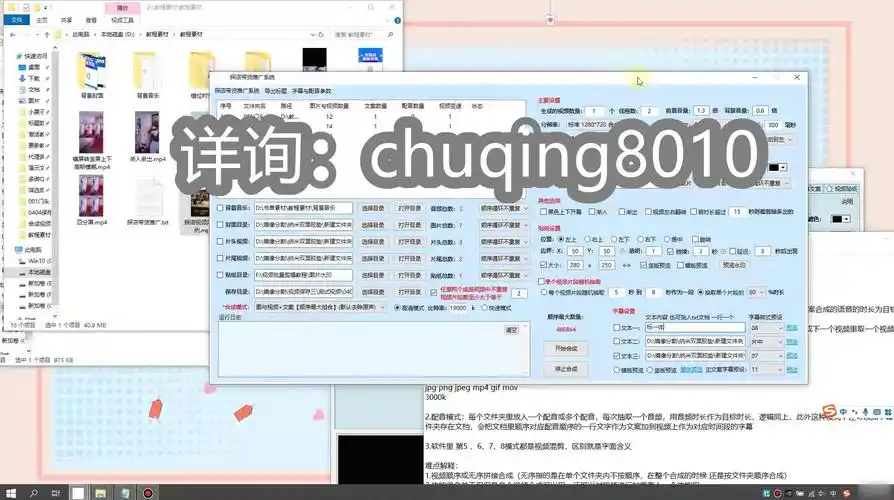The width and height of the screenshot is (894, 500).
Task: Clear the log with 清空 button
Action: pos(511,330)
